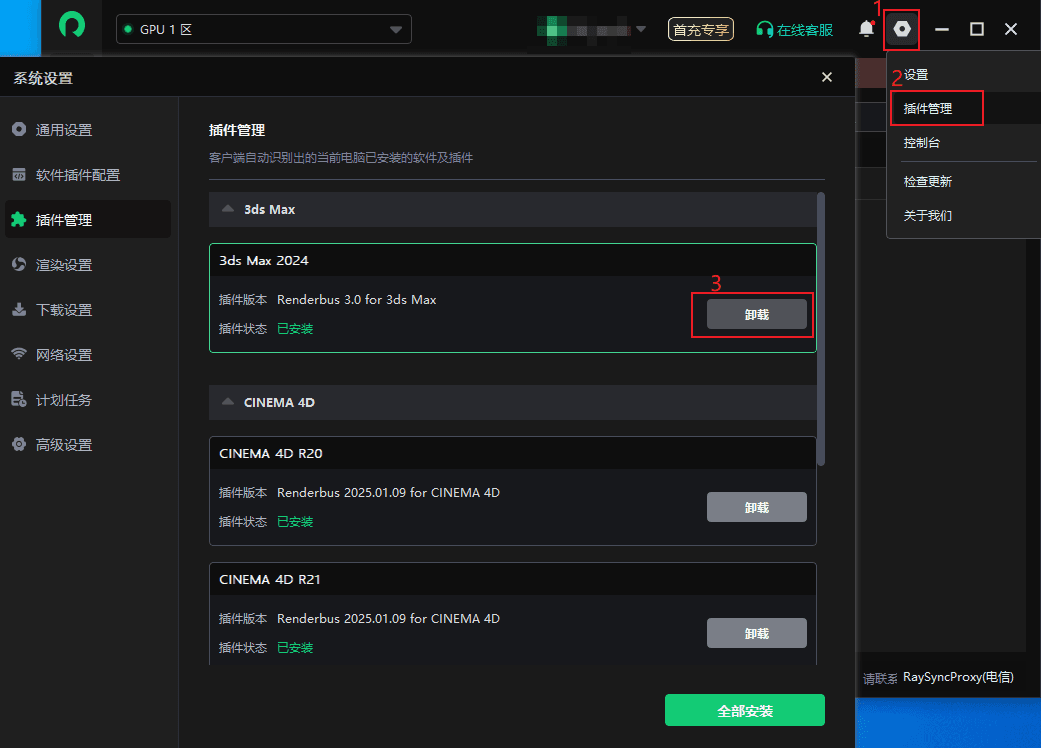Open the hexagon settings gear menu
This screenshot has height=748, width=1041.
(x=902, y=29)
